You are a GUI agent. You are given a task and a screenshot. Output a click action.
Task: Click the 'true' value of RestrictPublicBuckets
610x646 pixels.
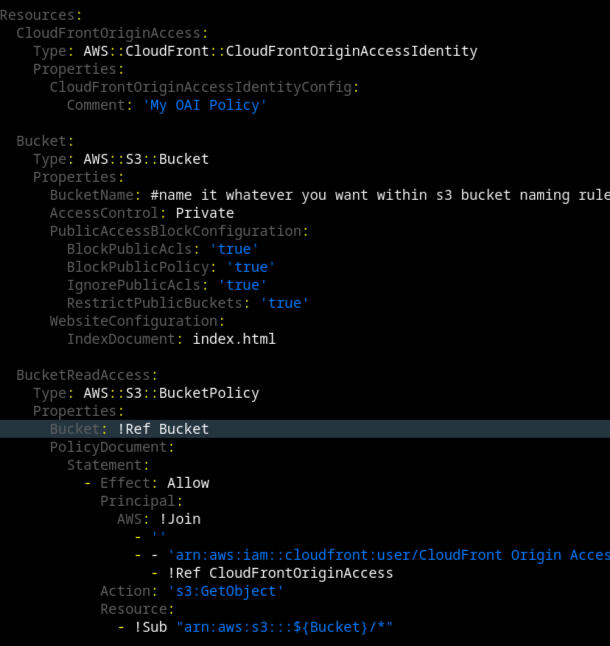click(284, 303)
